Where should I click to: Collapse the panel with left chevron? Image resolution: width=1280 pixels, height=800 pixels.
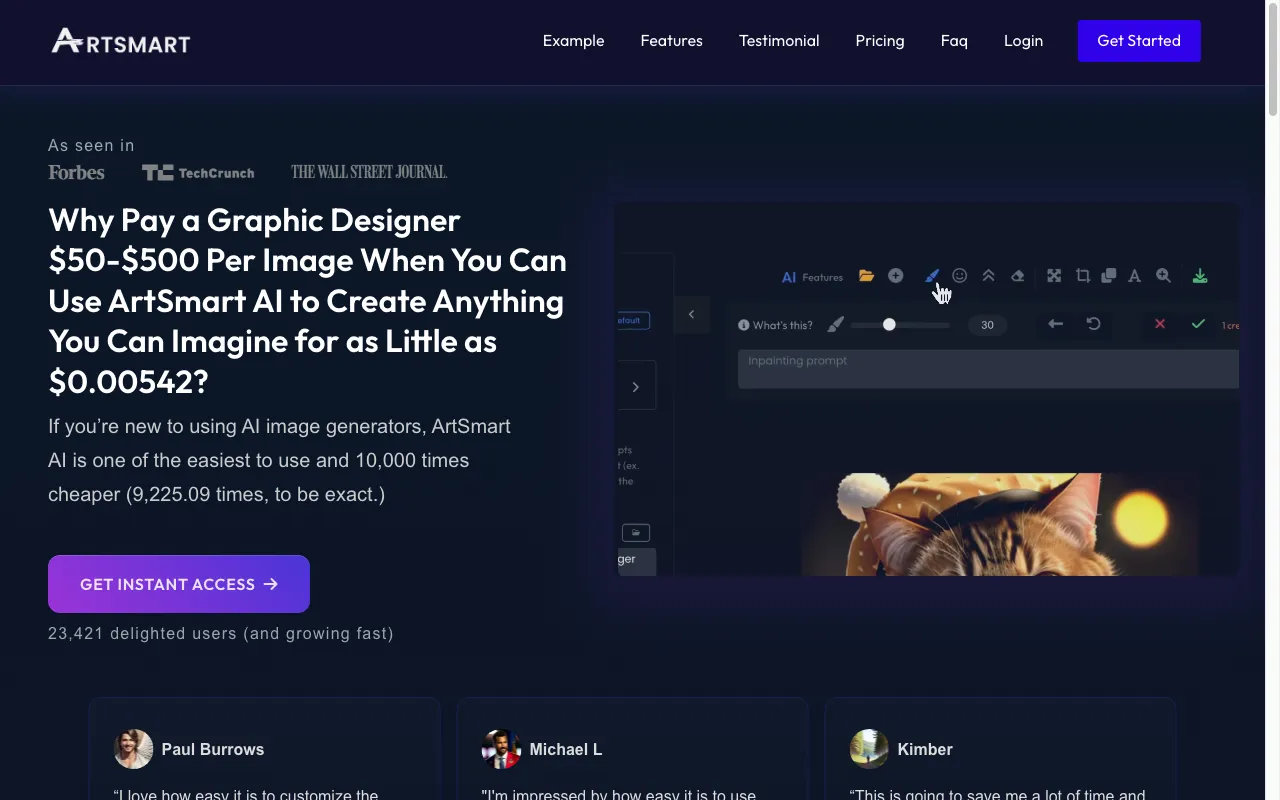(691, 315)
